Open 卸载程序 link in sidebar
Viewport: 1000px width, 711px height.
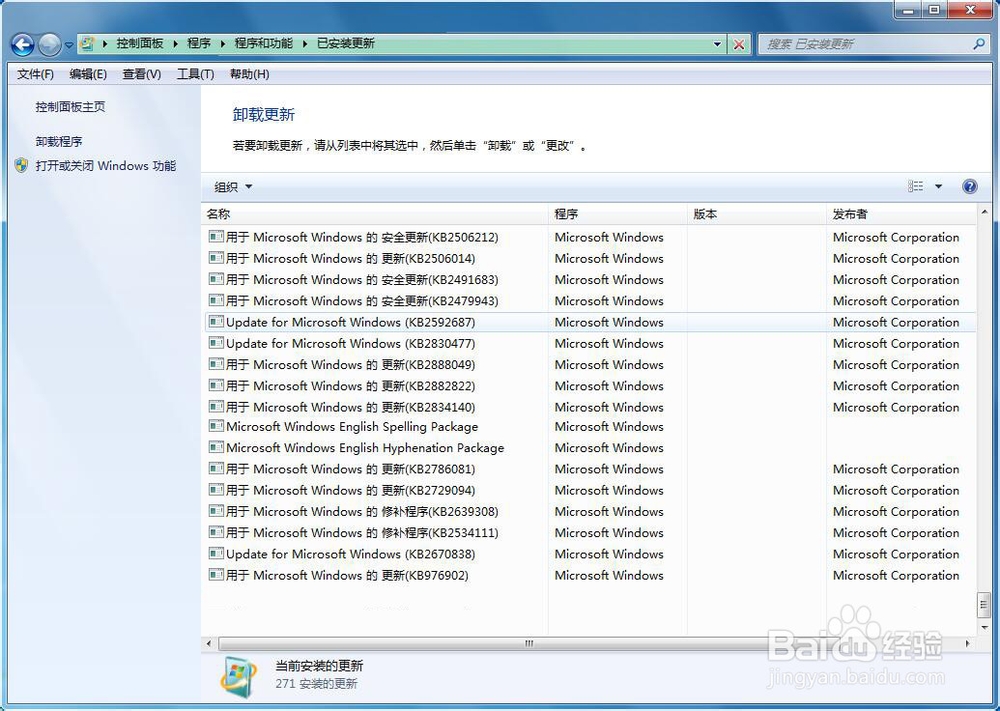[59, 141]
